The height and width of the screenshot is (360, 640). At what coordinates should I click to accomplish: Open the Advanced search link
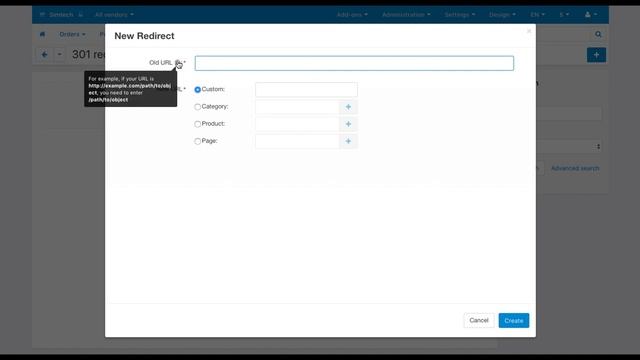coord(575,168)
